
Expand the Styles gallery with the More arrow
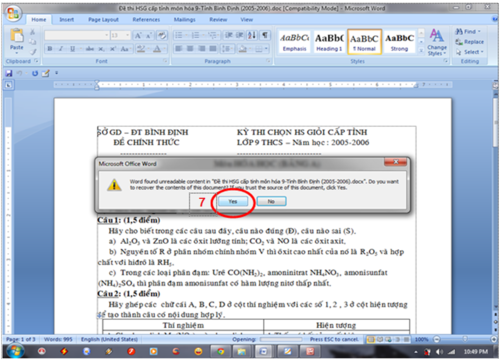tap(421, 50)
